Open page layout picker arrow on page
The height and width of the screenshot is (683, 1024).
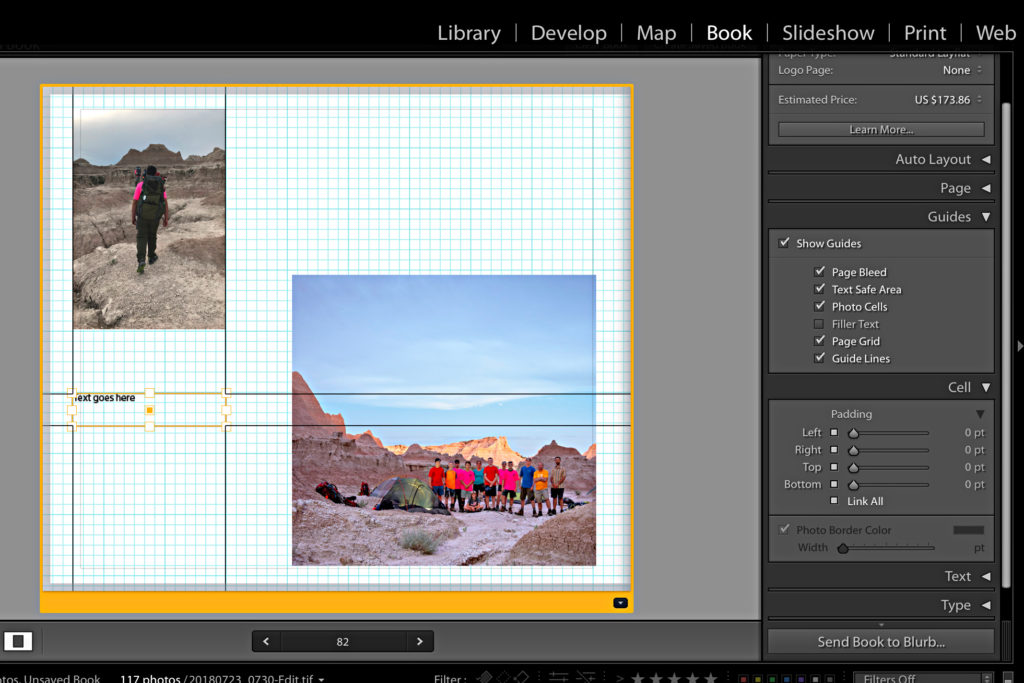[x=620, y=602]
